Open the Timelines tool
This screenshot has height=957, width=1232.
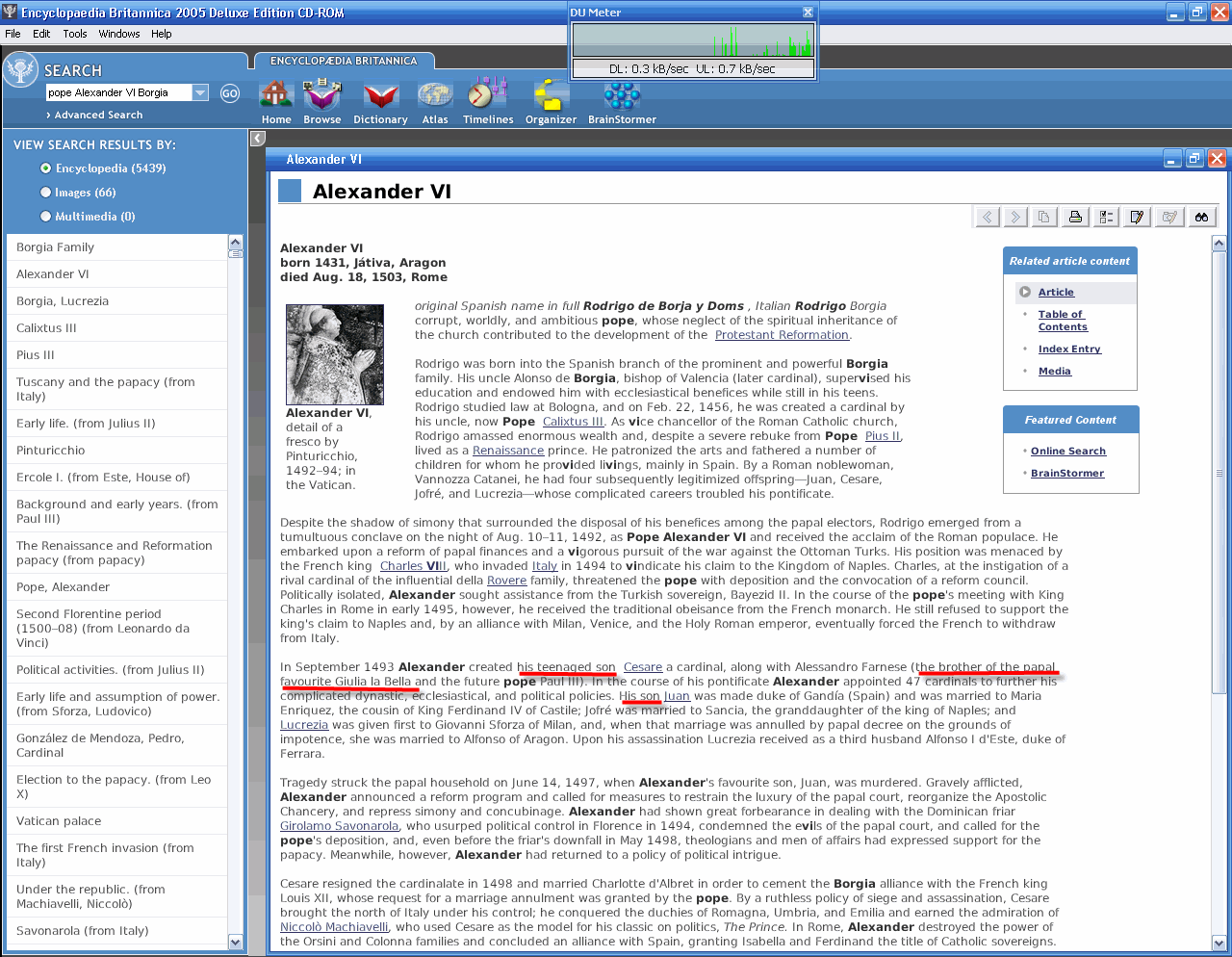[x=487, y=96]
